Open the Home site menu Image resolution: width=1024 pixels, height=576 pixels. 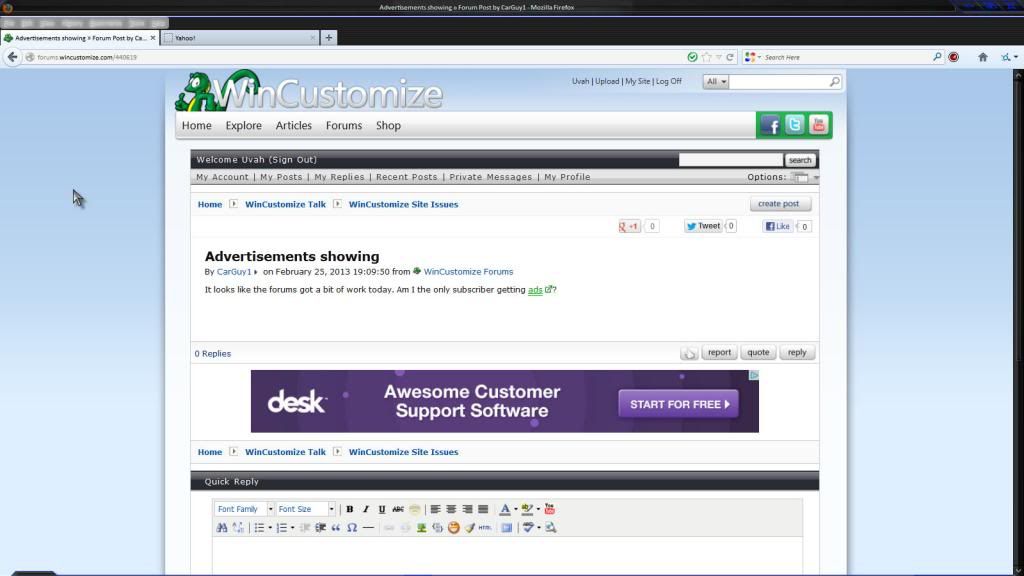[197, 125]
